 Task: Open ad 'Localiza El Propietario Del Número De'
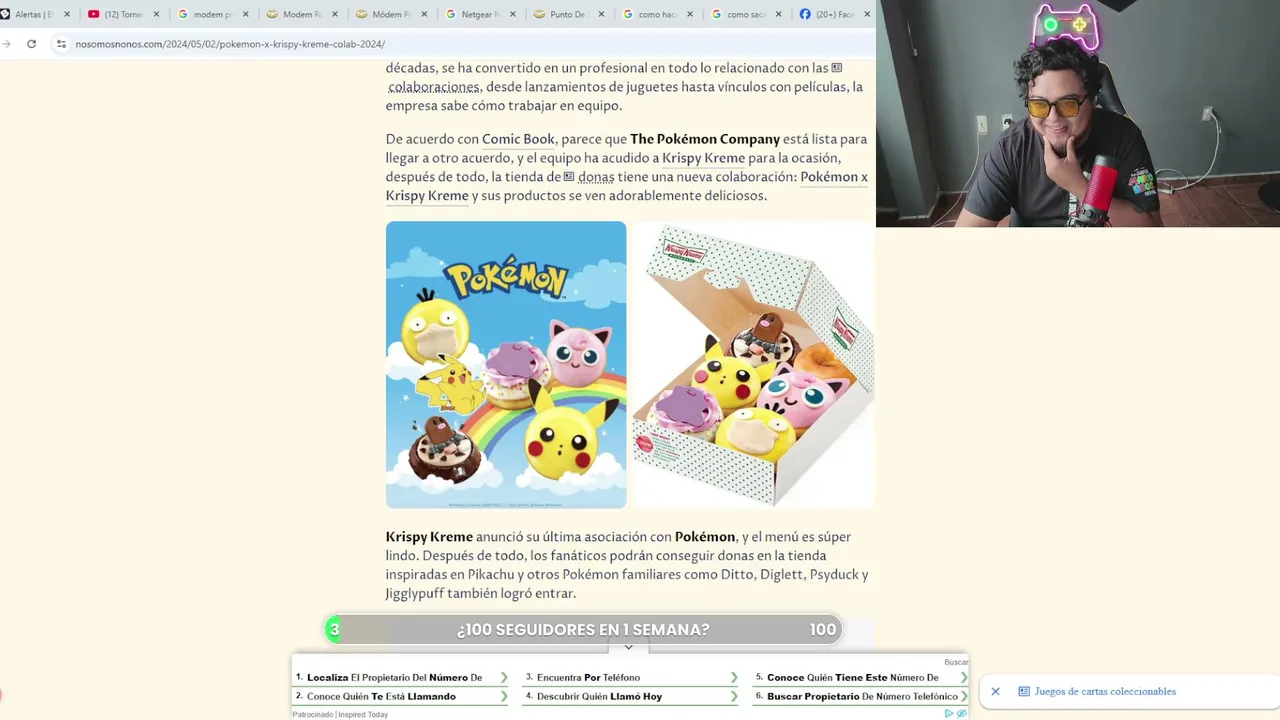pyautogui.click(x=394, y=677)
